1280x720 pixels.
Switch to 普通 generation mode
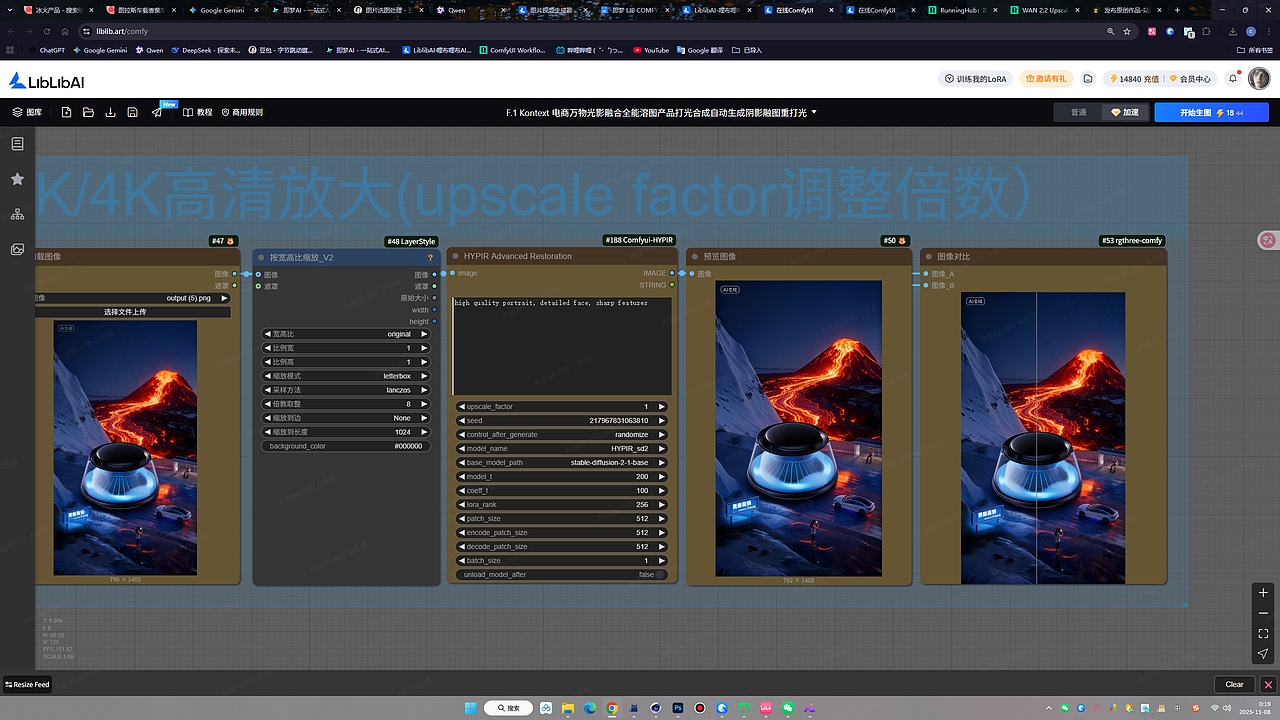point(1078,113)
